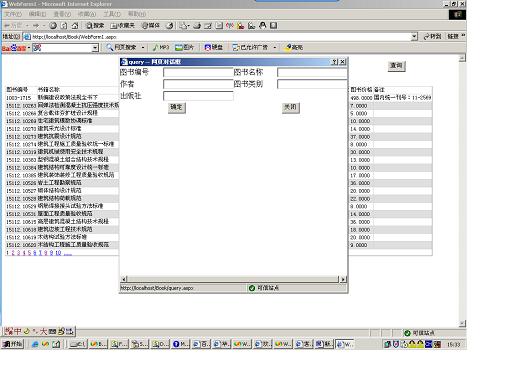The image size is (512, 384).
Task: Click the IE Stop toolbar icon
Action: point(53,26)
